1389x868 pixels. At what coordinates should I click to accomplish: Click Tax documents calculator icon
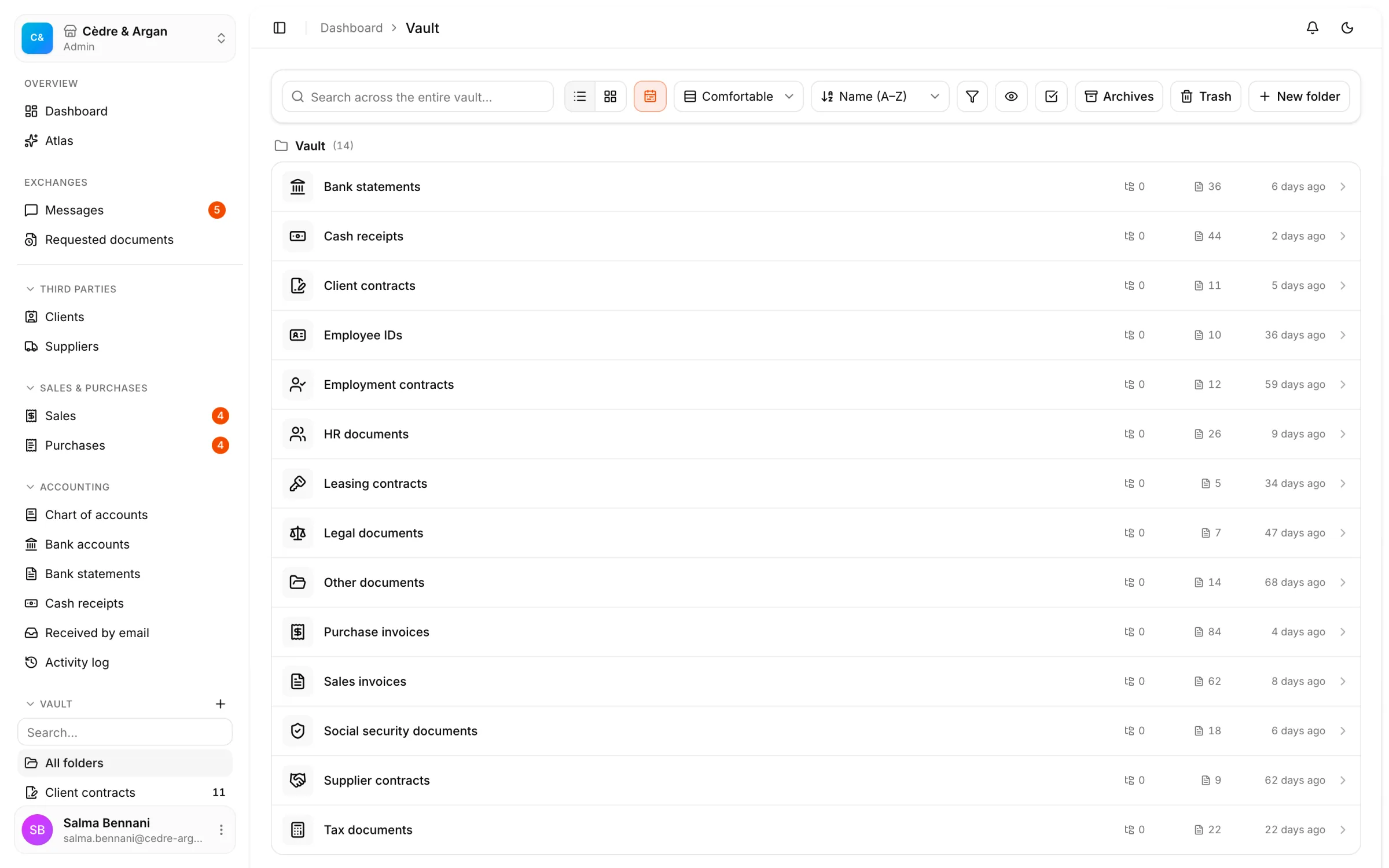pos(297,830)
